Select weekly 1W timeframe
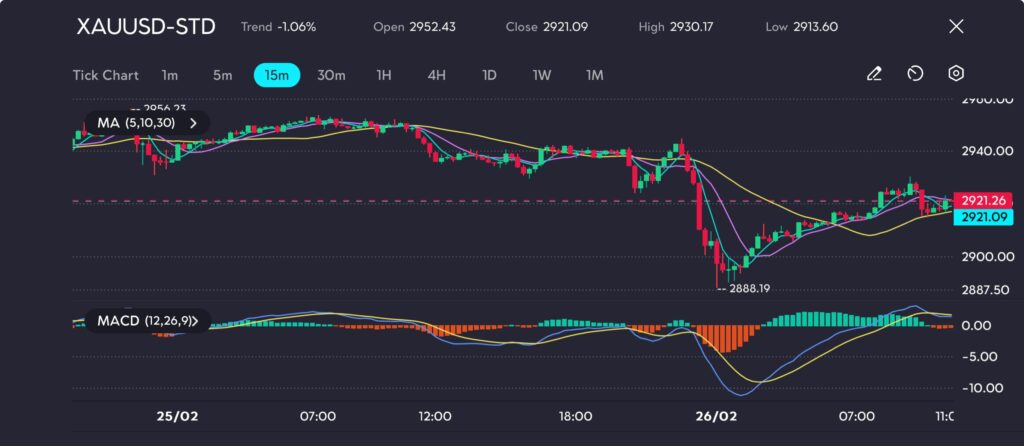This screenshot has width=1024, height=446. pyautogui.click(x=541, y=75)
